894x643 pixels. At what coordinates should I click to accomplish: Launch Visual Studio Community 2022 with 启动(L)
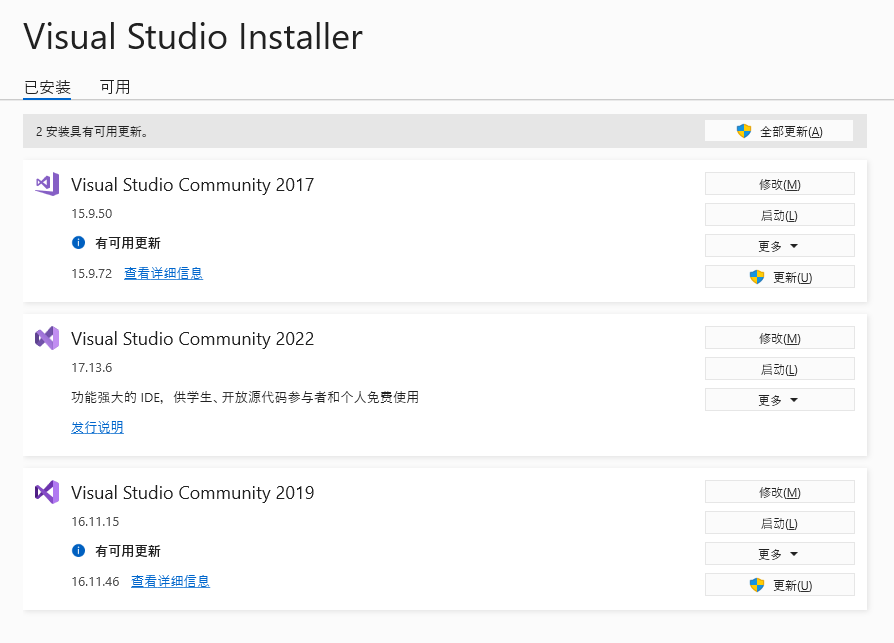tap(779, 369)
